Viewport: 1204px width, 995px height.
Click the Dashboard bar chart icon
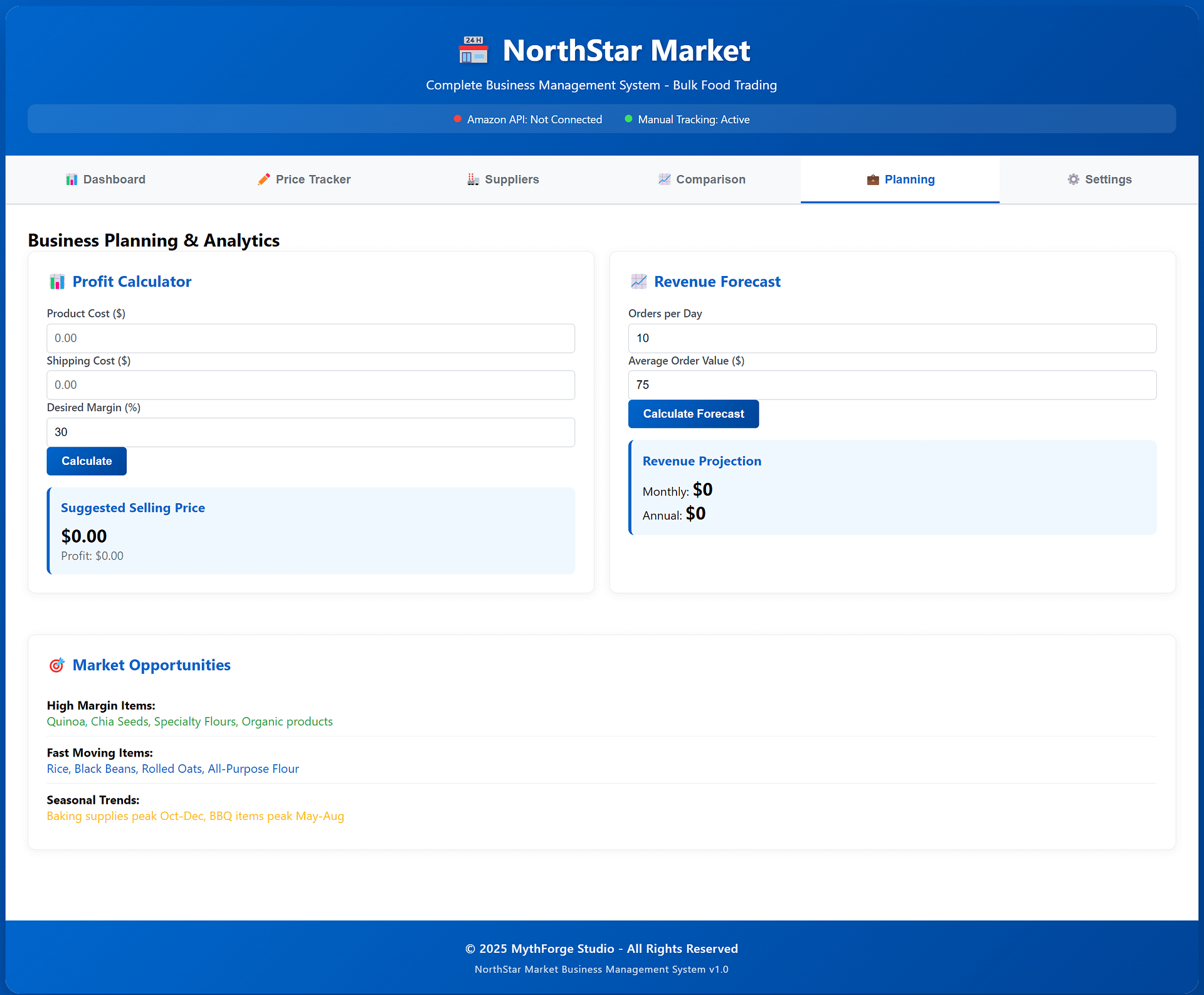pyautogui.click(x=71, y=179)
